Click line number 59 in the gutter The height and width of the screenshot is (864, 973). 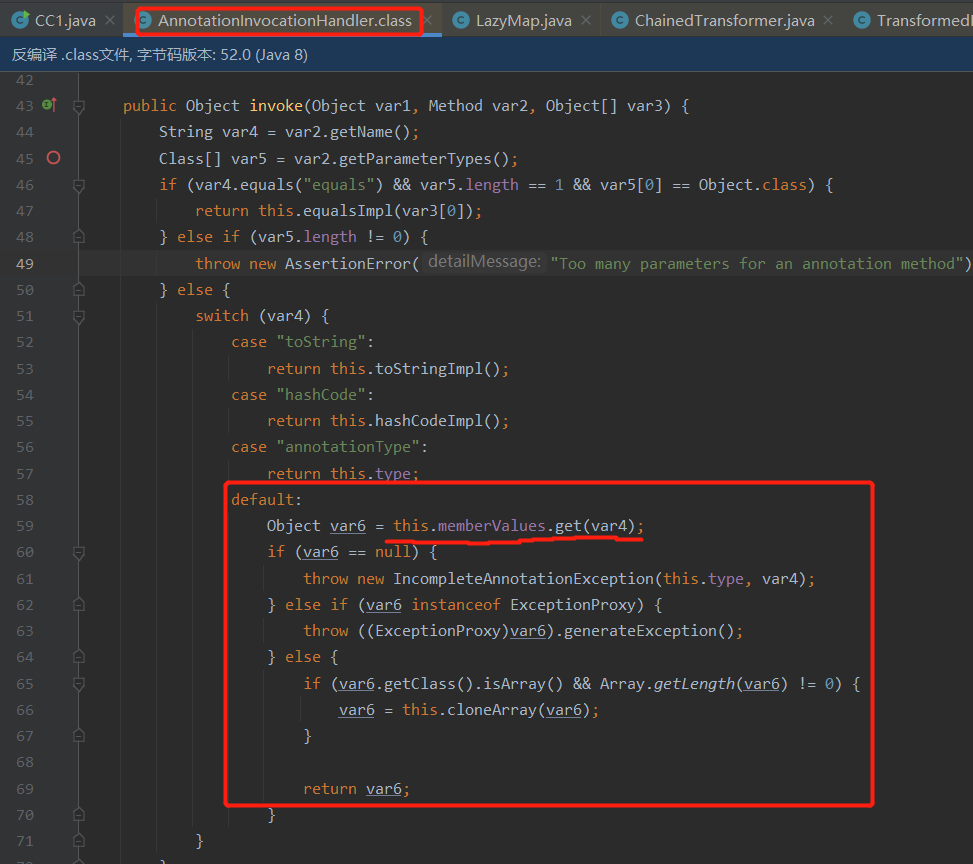25,526
